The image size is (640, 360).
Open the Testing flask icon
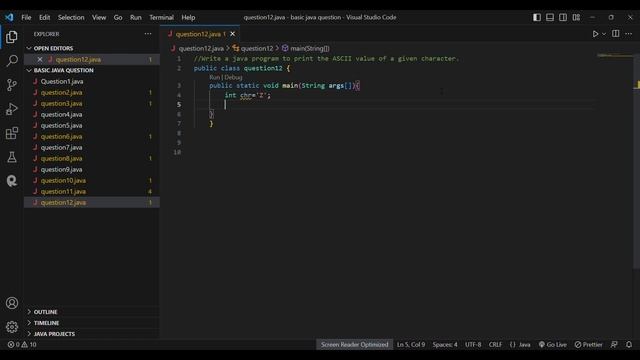pyautogui.click(x=12, y=157)
